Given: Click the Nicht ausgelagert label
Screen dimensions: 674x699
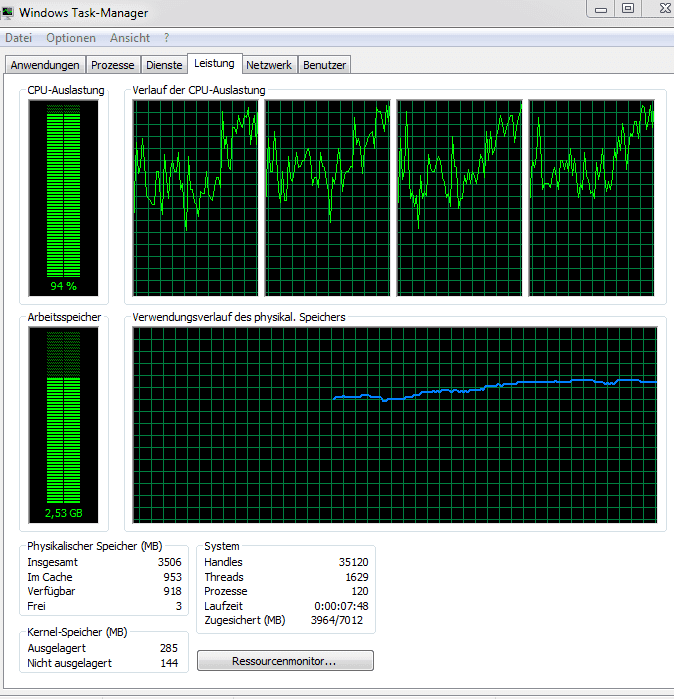Looking at the screenshot, I should [70, 663].
